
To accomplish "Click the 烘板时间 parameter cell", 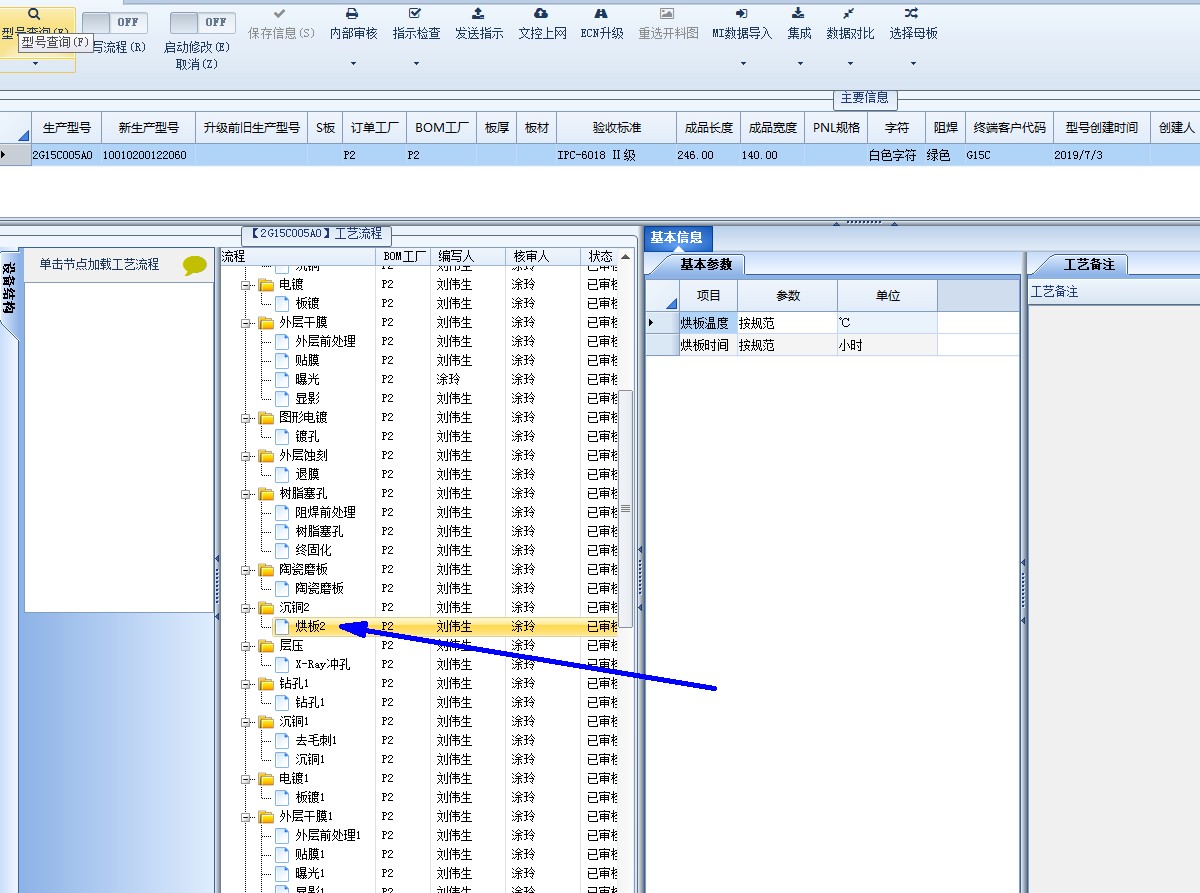I will [x=707, y=345].
